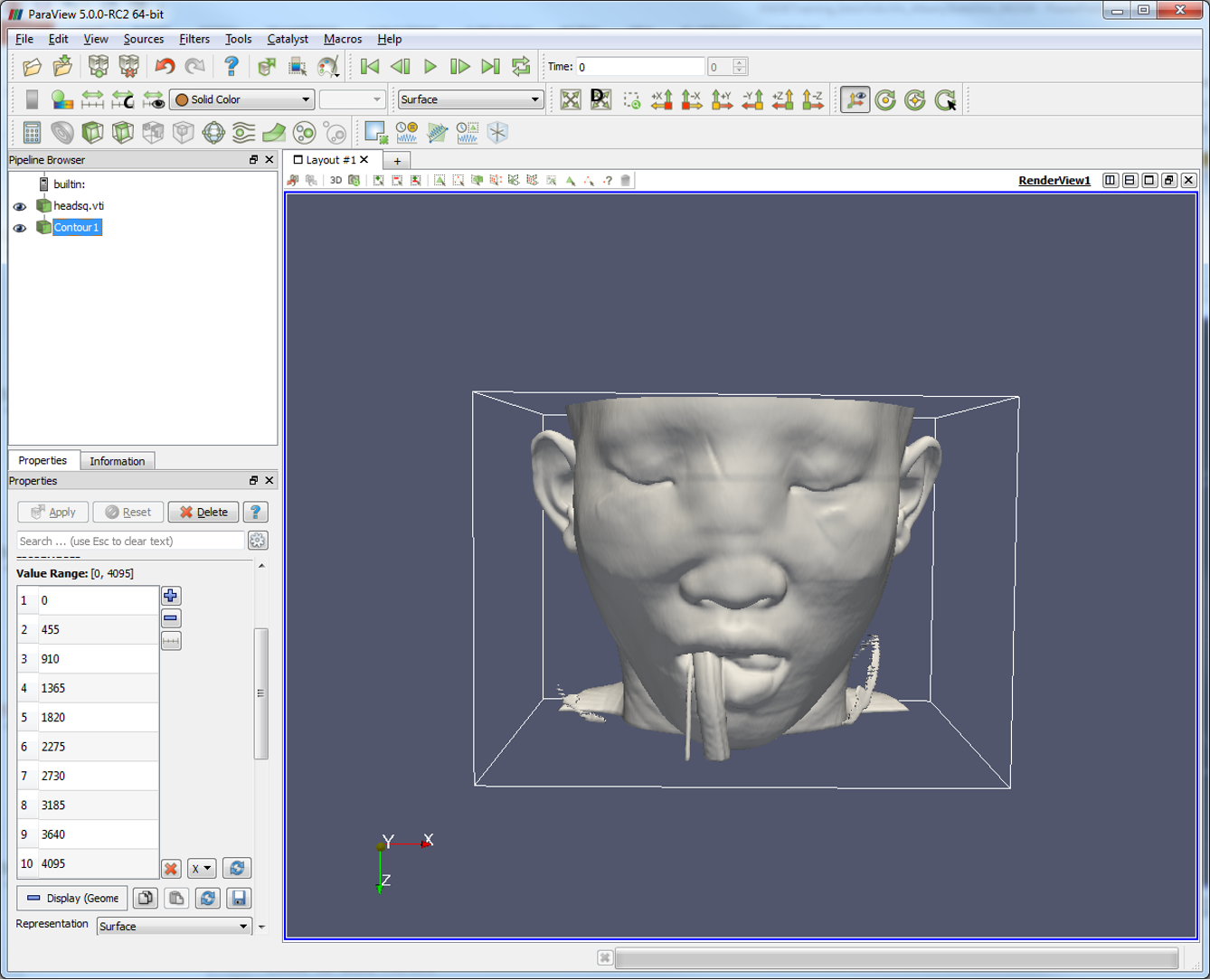Click the Warp By Vector icon
Viewport: 1210px width, 980px height.
pos(274,133)
